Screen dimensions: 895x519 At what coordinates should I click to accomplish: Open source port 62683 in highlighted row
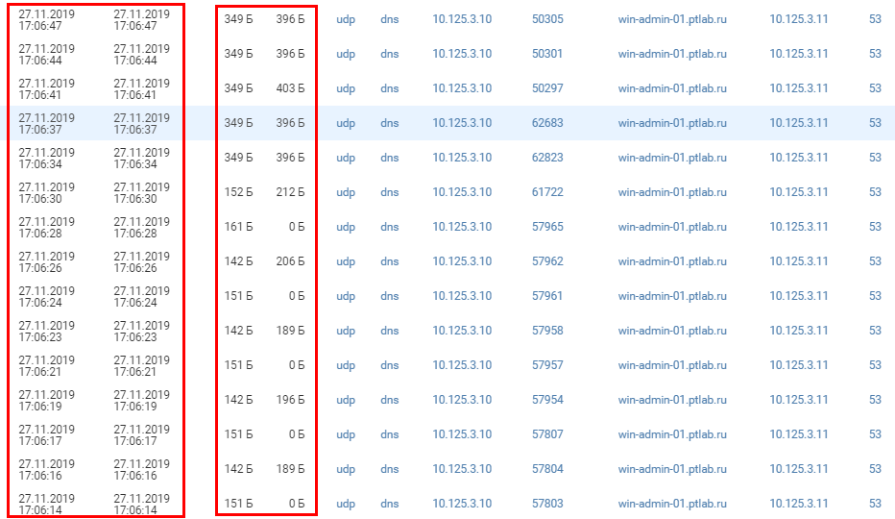click(547, 123)
